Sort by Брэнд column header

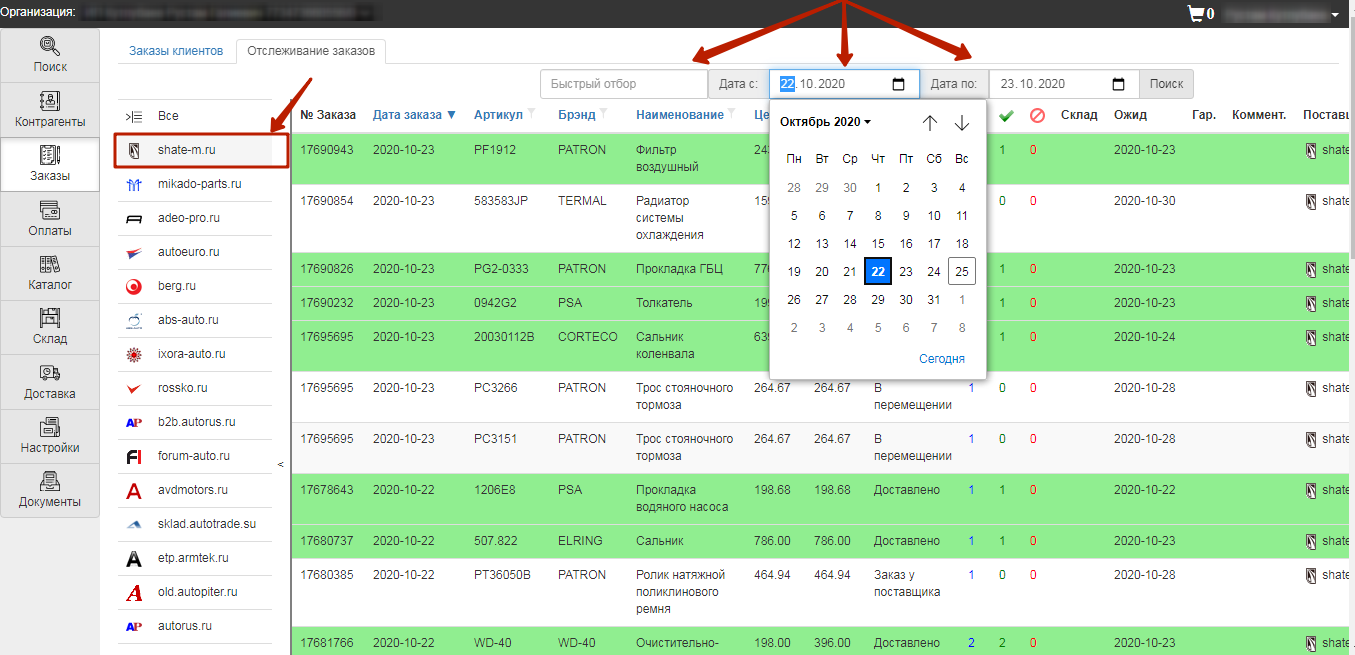(577, 115)
